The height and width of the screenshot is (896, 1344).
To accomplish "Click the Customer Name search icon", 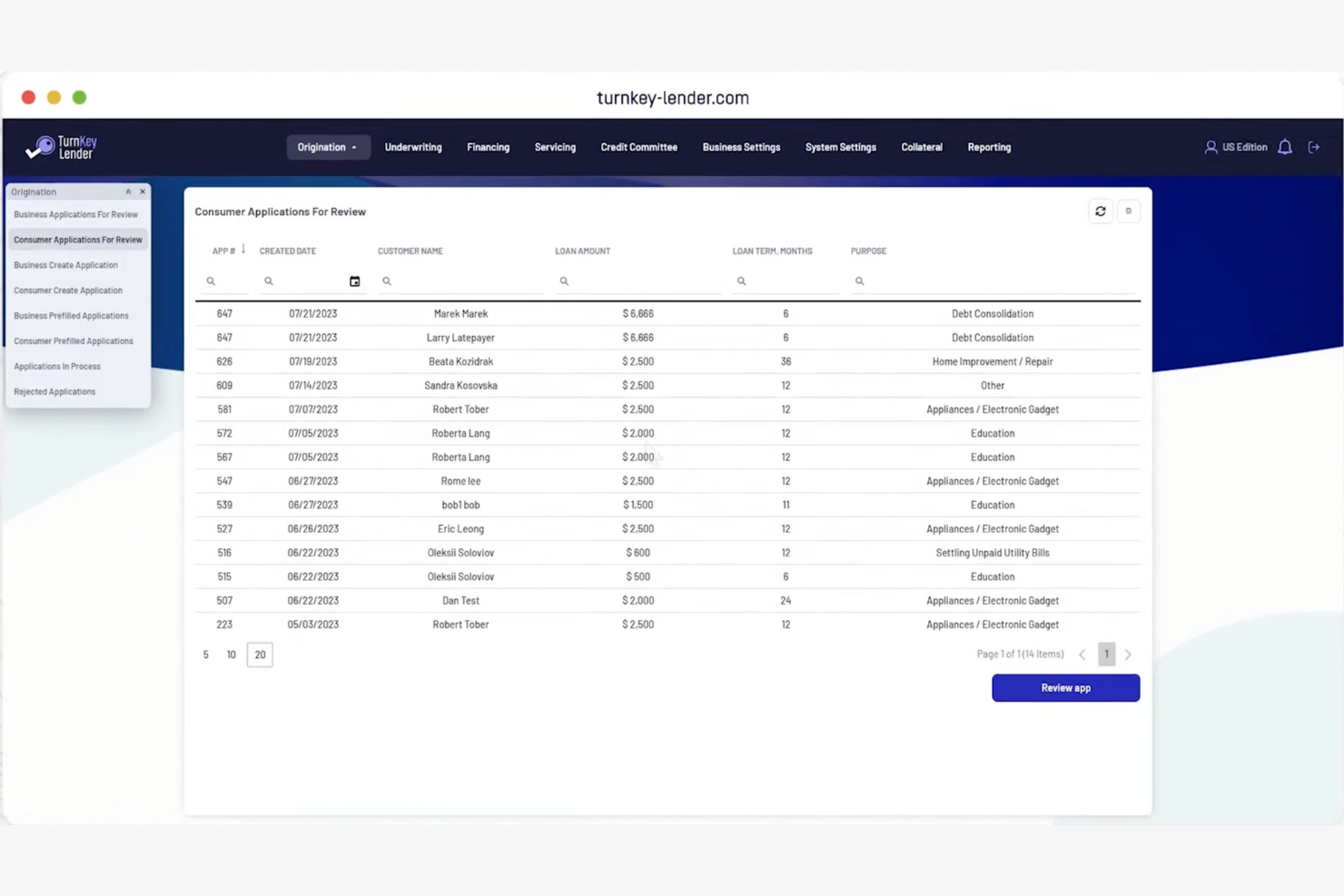I will (387, 281).
